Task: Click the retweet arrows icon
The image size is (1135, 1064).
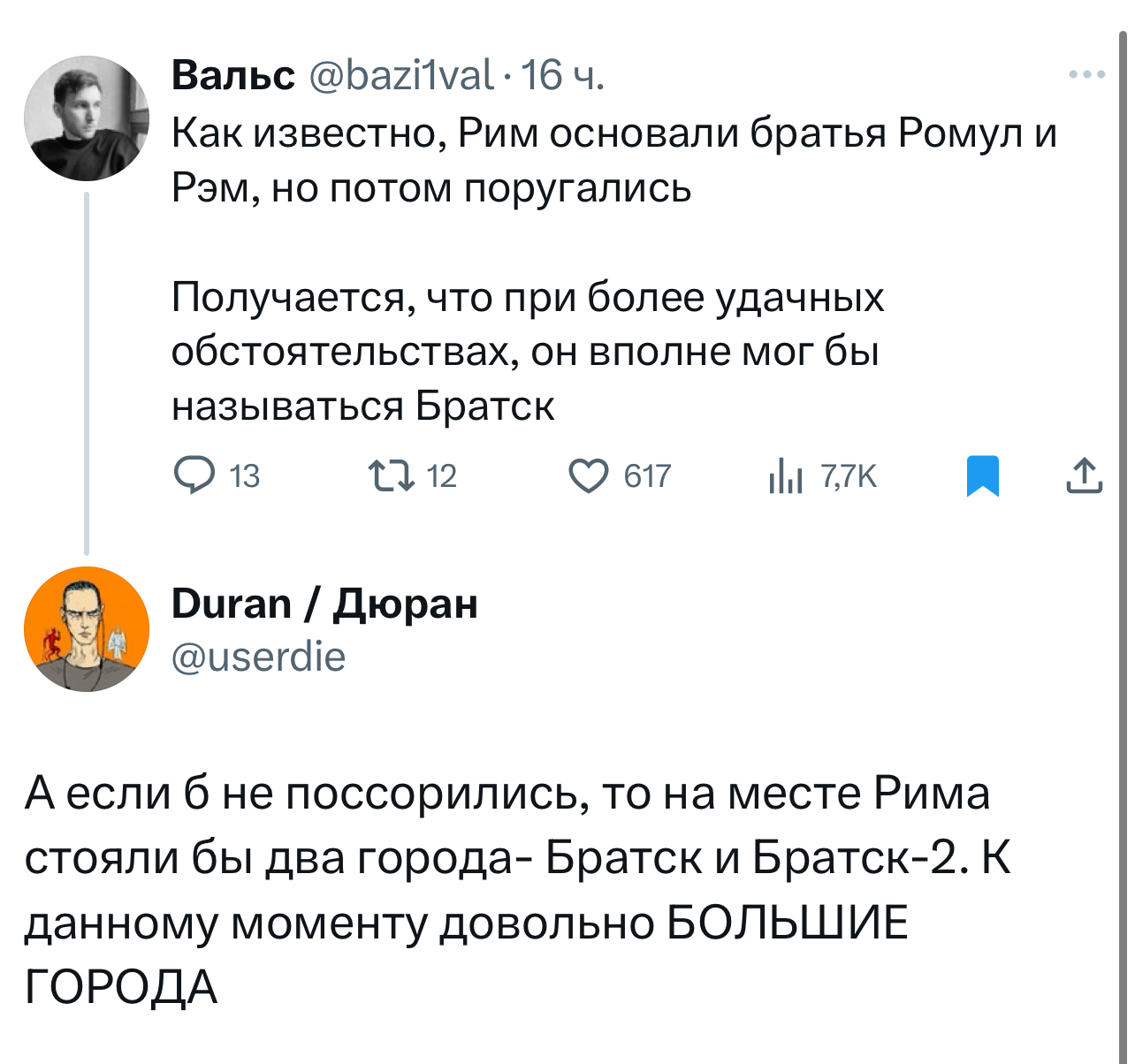Action: (x=391, y=476)
